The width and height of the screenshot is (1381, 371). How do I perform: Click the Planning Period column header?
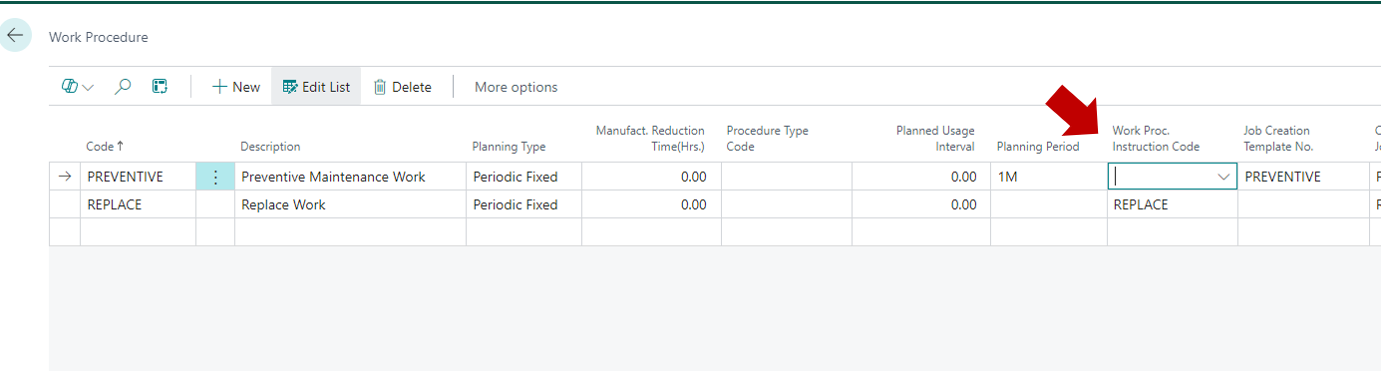(1038, 147)
